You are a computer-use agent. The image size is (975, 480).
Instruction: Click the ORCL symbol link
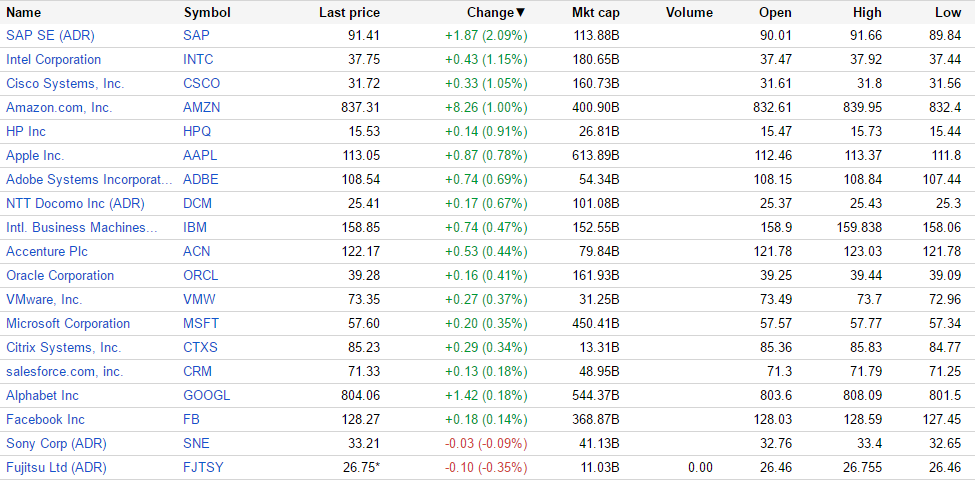(201, 275)
